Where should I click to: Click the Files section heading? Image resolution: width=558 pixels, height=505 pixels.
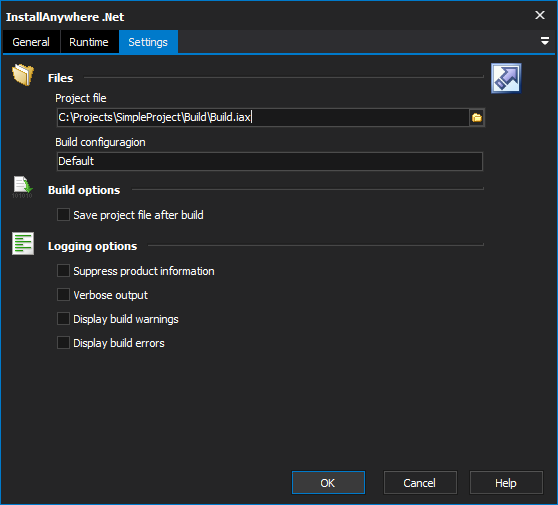[60, 78]
